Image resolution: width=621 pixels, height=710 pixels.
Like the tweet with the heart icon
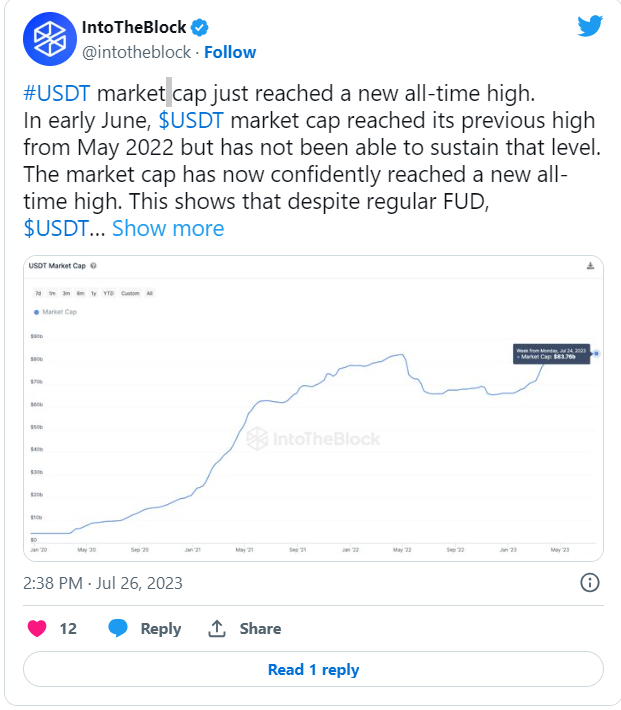tap(37, 628)
